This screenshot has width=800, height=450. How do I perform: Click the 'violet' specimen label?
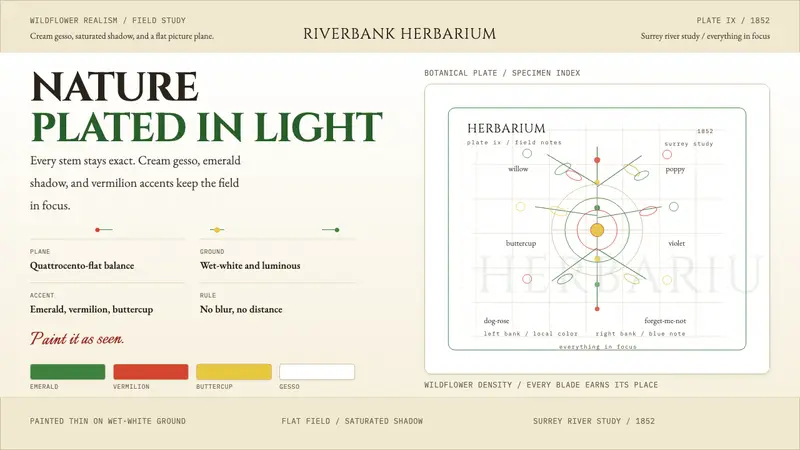pyautogui.click(x=677, y=243)
